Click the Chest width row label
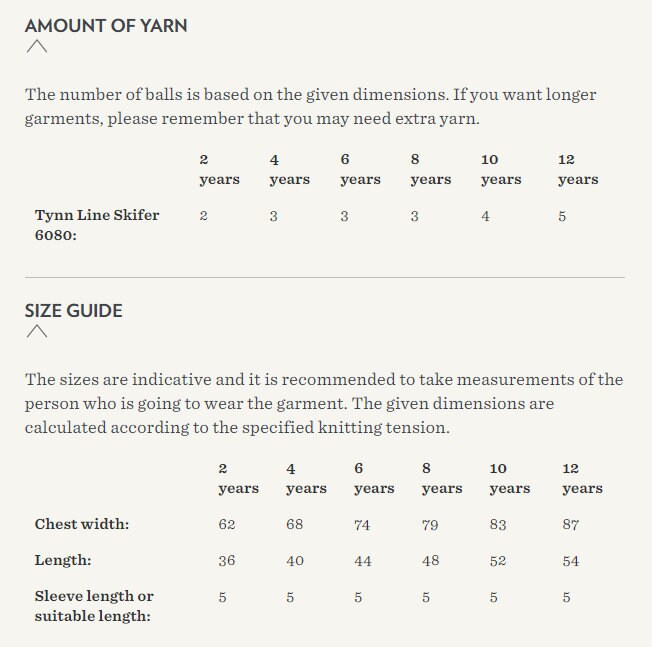 pyautogui.click(x=82, y=524)
